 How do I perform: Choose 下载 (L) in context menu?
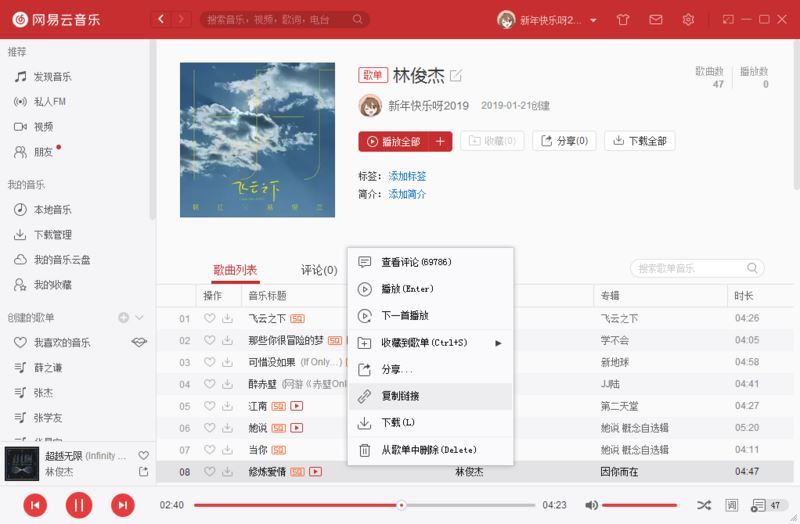431,423
